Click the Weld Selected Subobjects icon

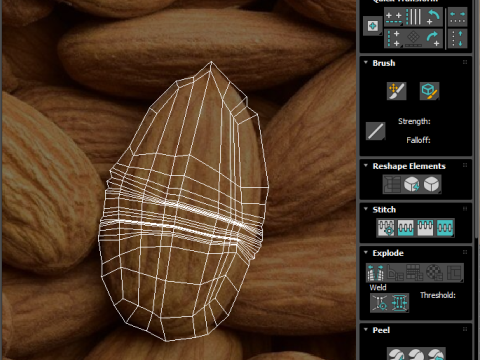click(x=399, y=303)
